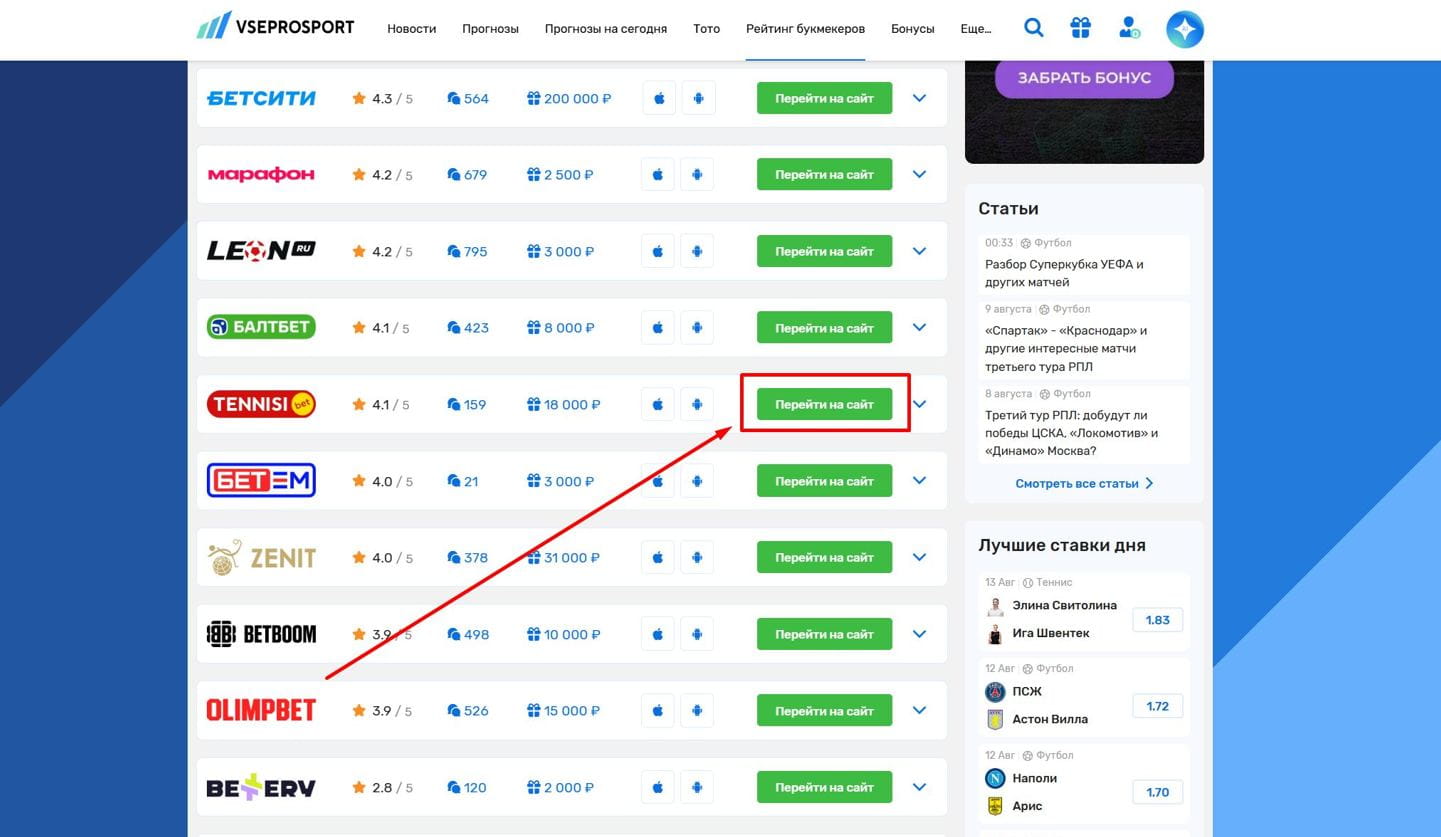
Task: Click the Бетем bookmaker logo
Action: (261, 481)
